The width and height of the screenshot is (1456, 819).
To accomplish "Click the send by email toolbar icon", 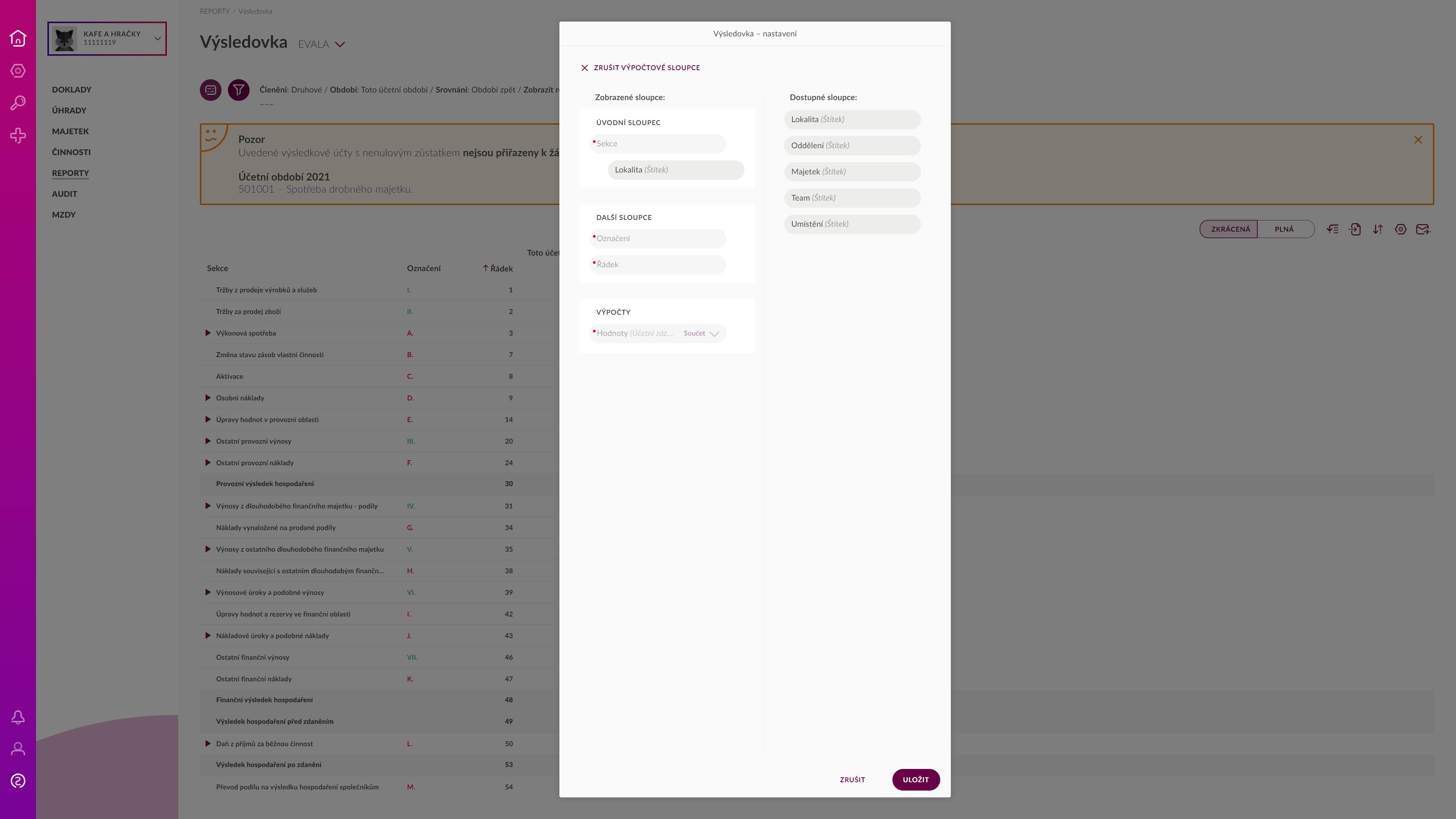I will 1423,229.
